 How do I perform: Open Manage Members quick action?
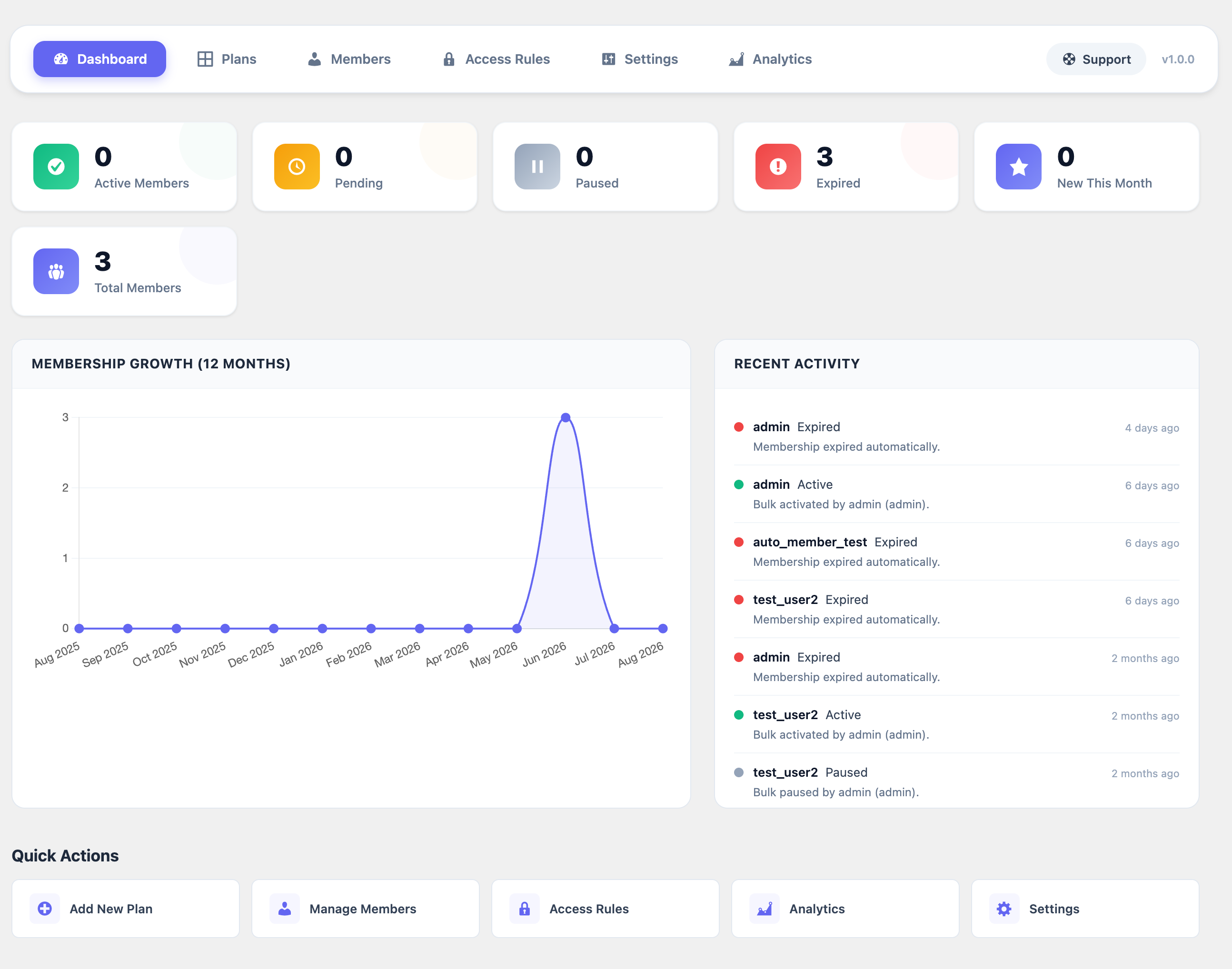point(366,908)
